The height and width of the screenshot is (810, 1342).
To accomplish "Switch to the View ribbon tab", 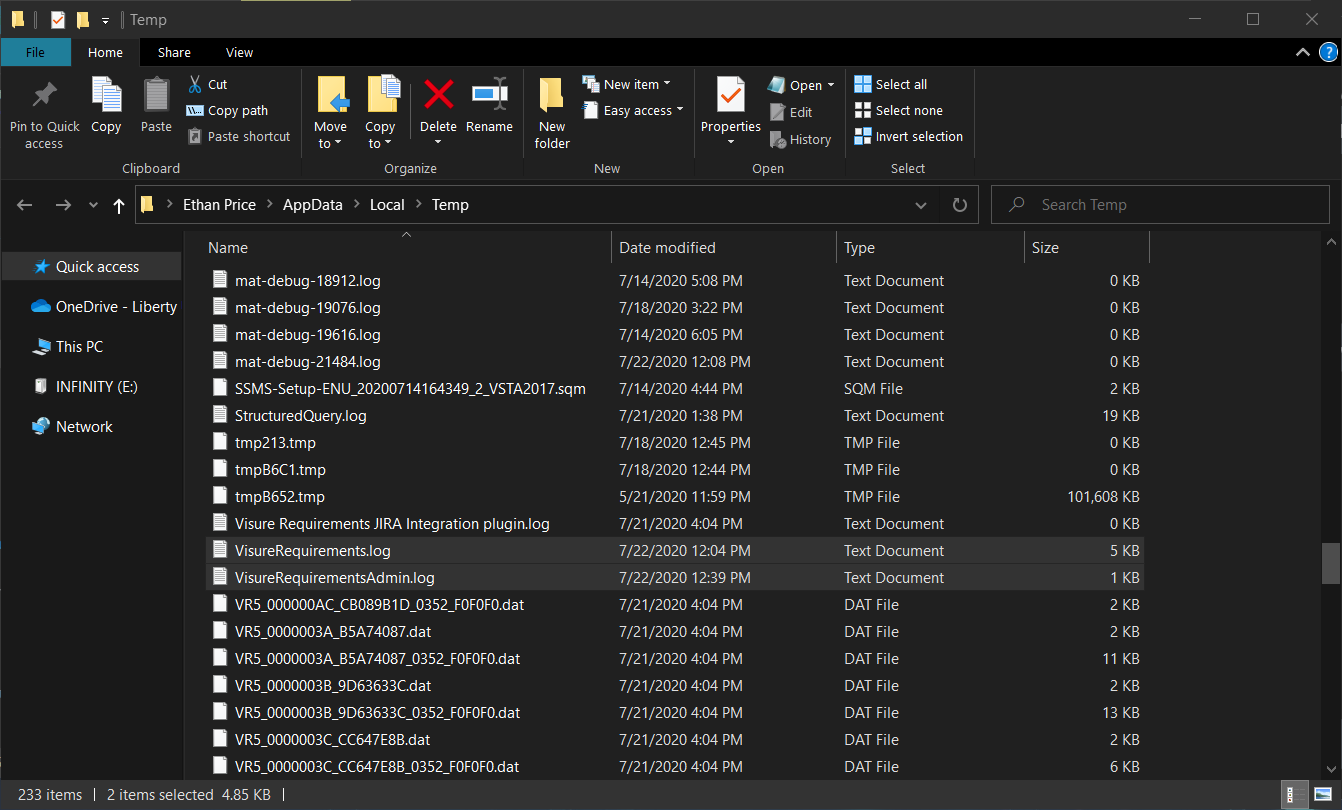I will tap(239, 53).
